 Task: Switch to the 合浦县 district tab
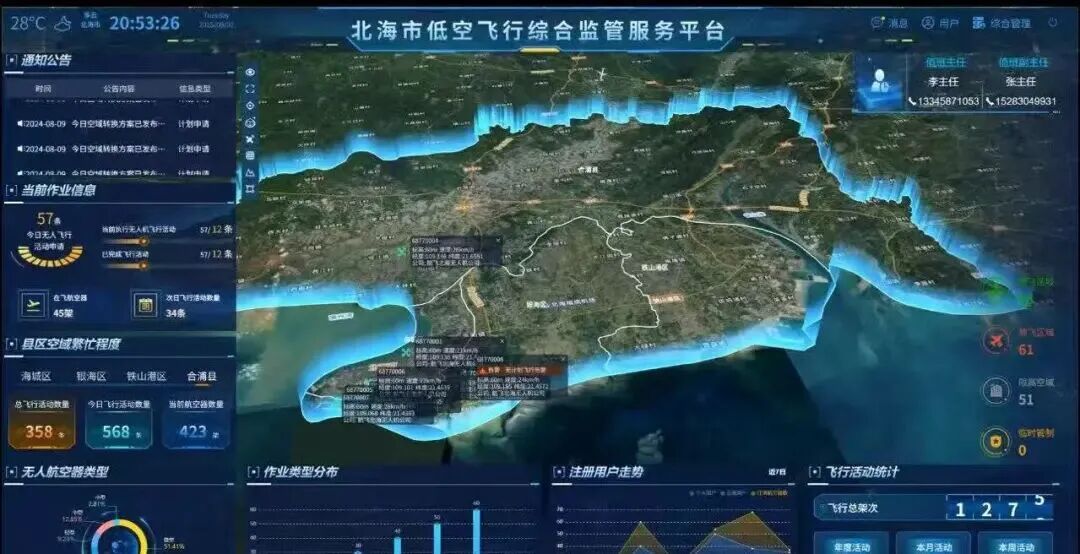pyautogui.click(x=202, y=376)
